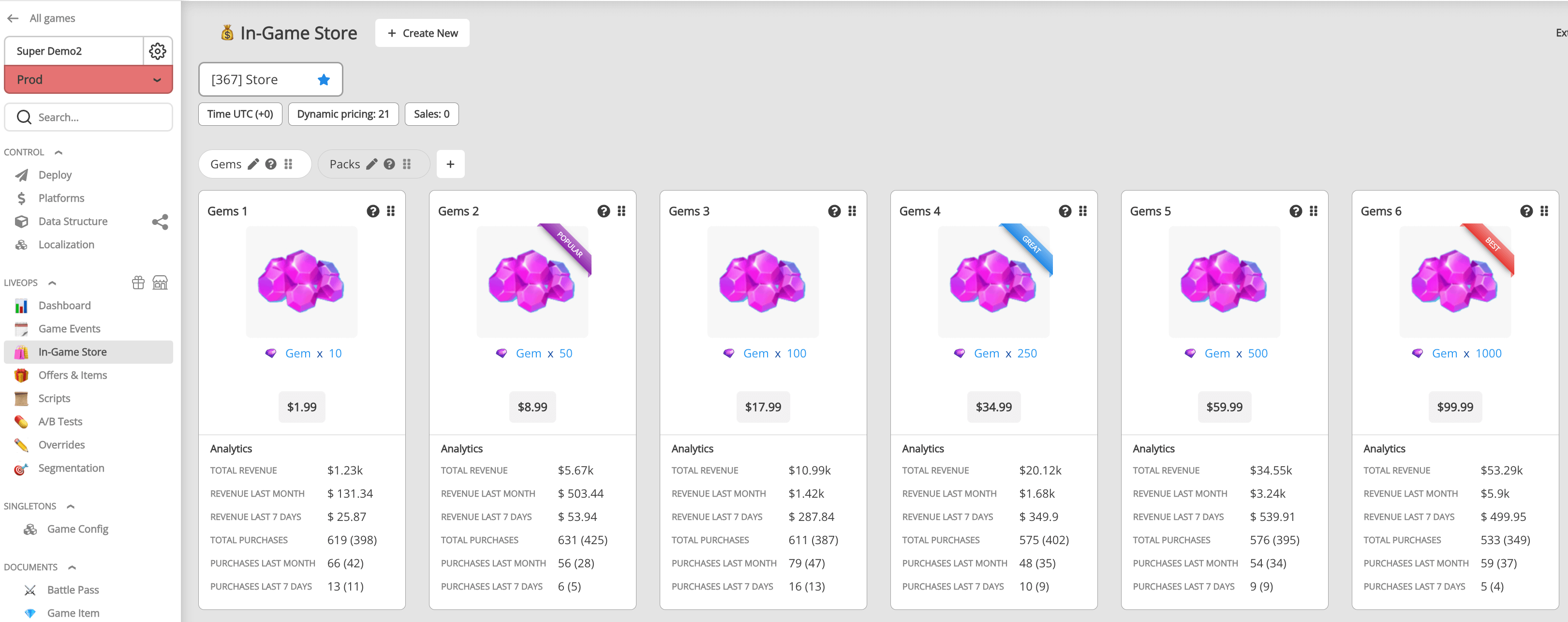The image size is (1568, 622).
Task: Toggle favorite star on [367] Store
Action: click(x=324, y=80)
